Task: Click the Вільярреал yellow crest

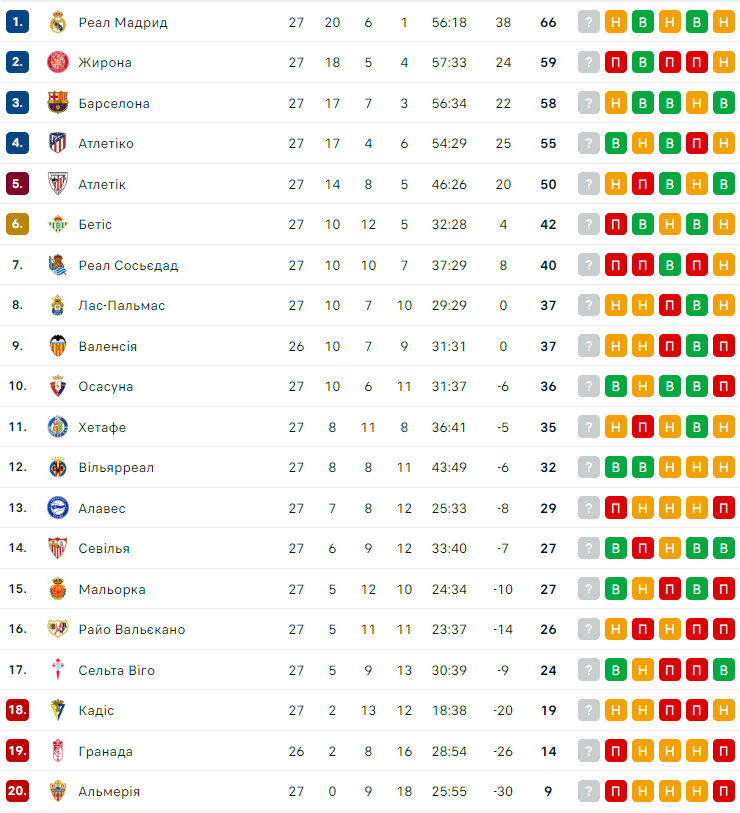Action: [x=57, y=467]
